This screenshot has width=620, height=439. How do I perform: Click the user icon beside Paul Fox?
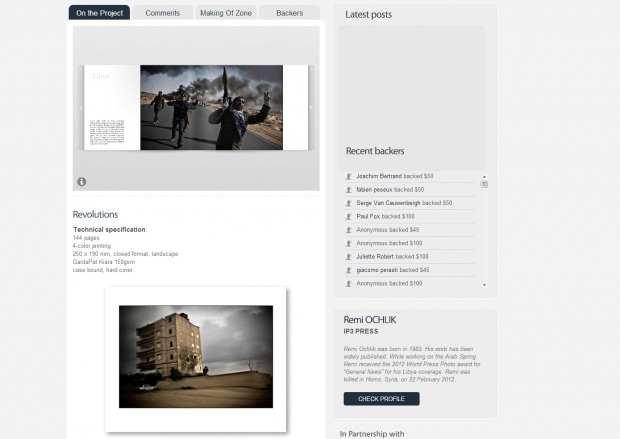348,216
